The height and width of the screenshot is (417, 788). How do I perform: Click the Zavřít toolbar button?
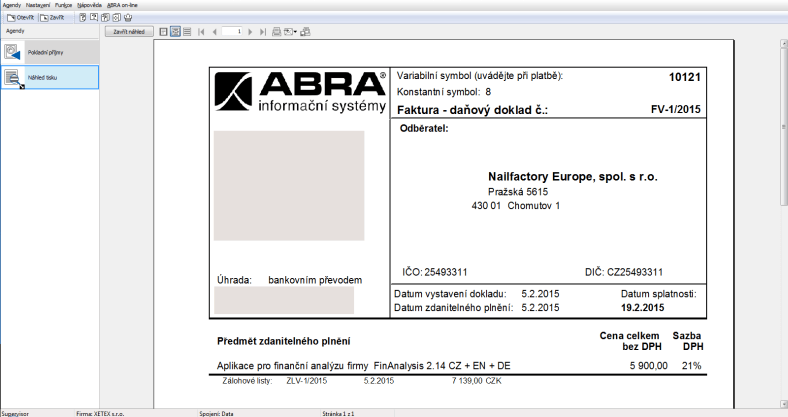52,18
